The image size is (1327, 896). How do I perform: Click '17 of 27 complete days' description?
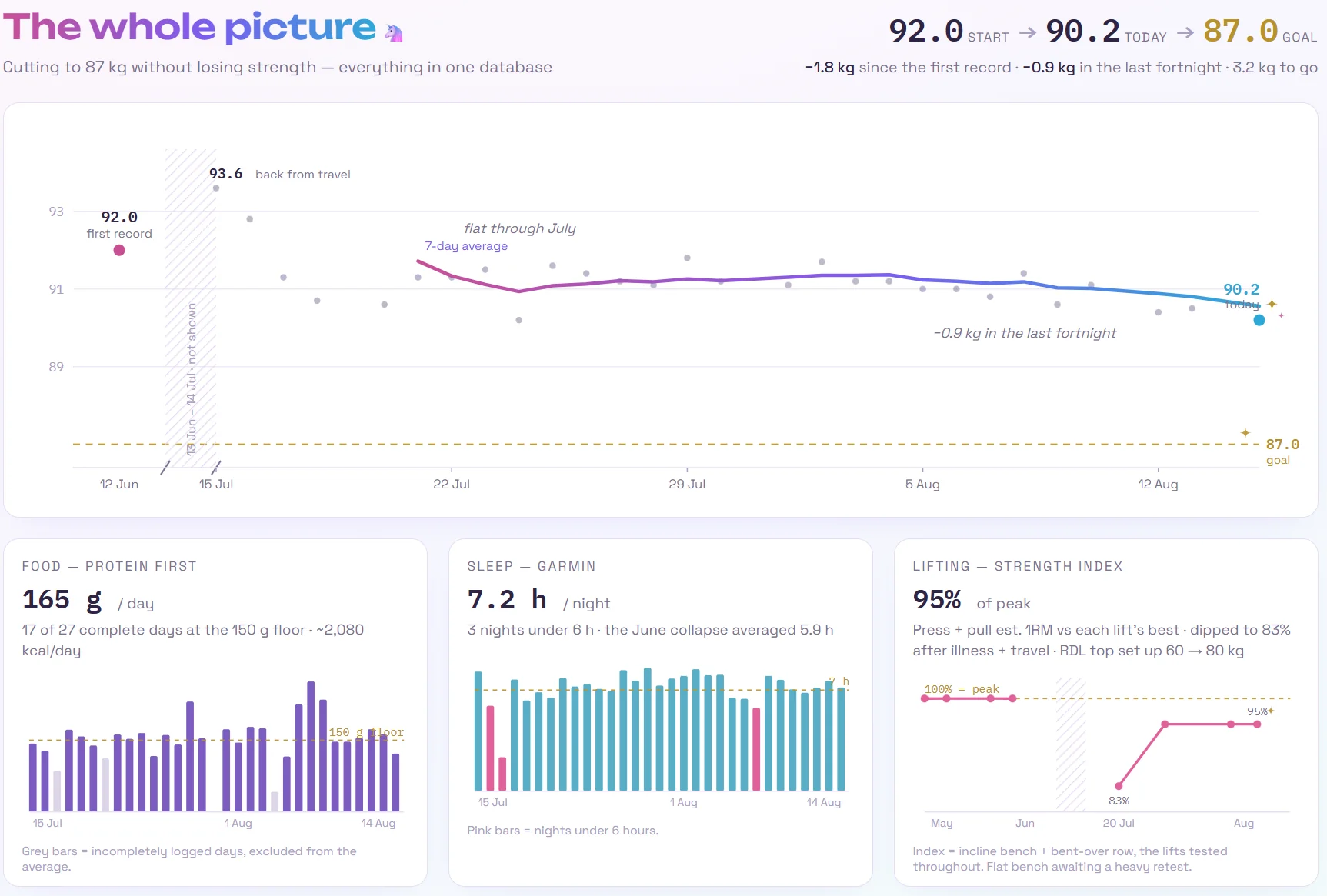[193, 640]
